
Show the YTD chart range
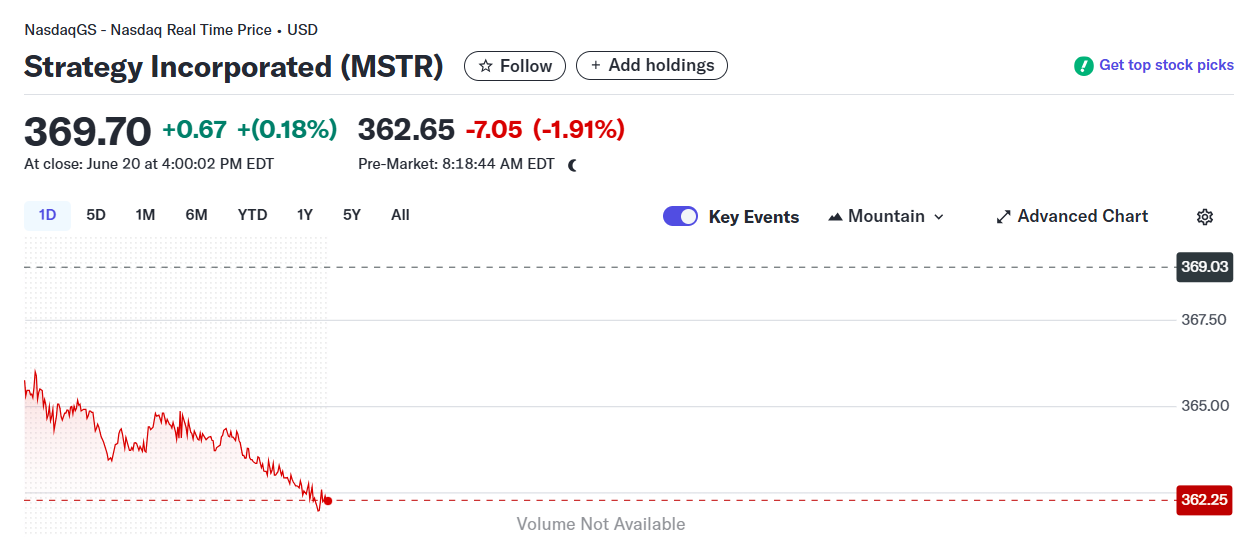pos(252,215)
